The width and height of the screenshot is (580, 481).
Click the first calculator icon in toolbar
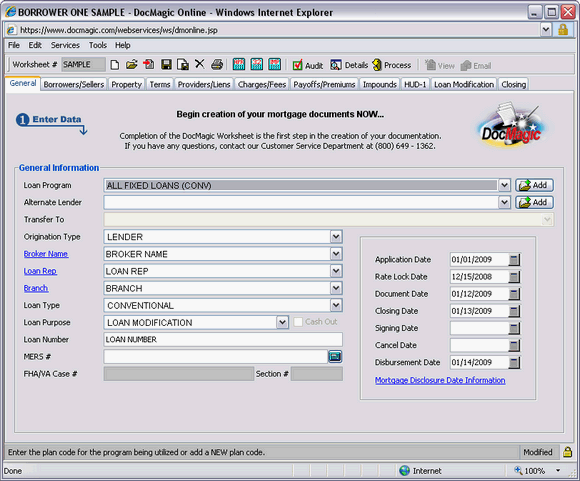239,64
